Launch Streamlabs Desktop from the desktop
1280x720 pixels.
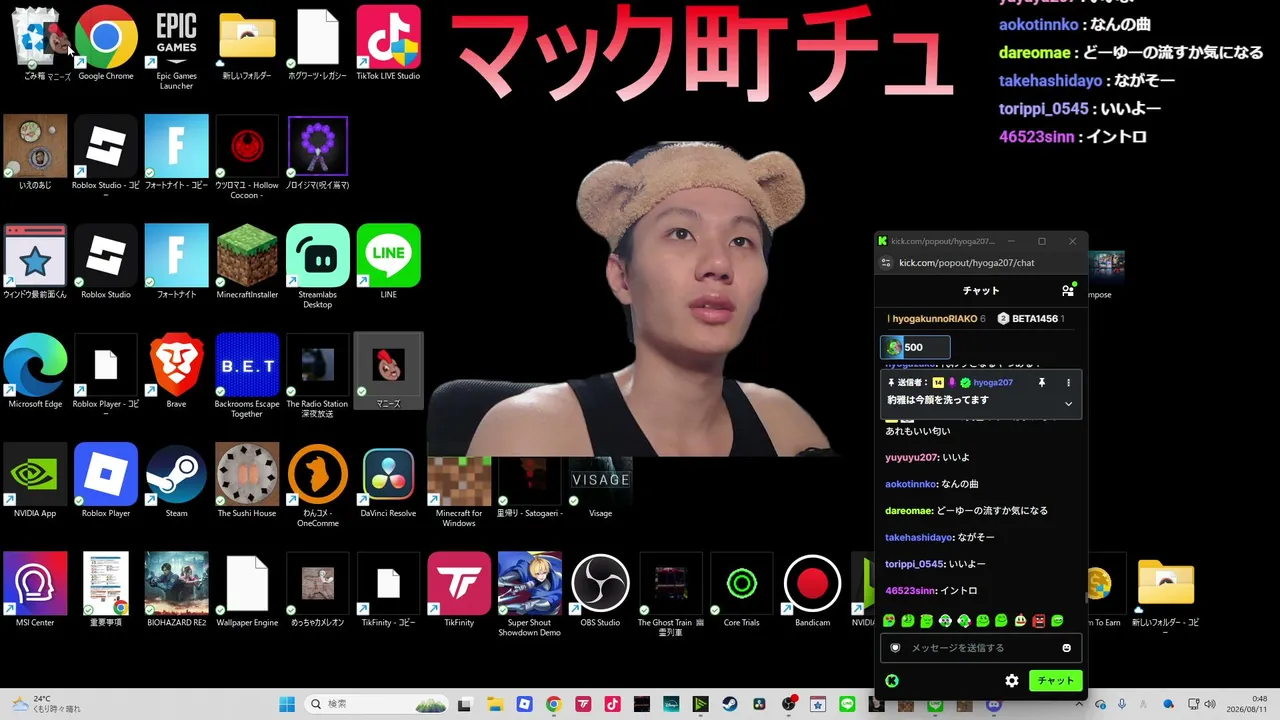pyautogui.click(x=318, y=265)
